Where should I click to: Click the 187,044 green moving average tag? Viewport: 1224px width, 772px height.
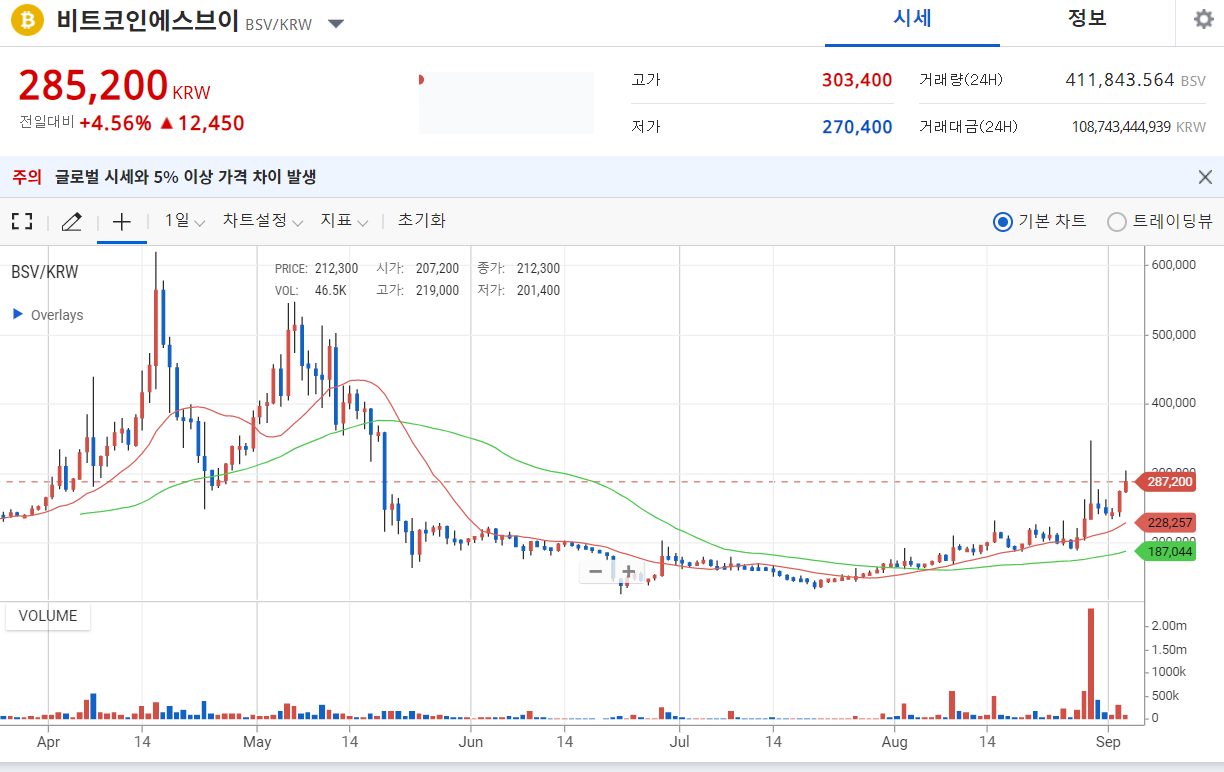1167,552
